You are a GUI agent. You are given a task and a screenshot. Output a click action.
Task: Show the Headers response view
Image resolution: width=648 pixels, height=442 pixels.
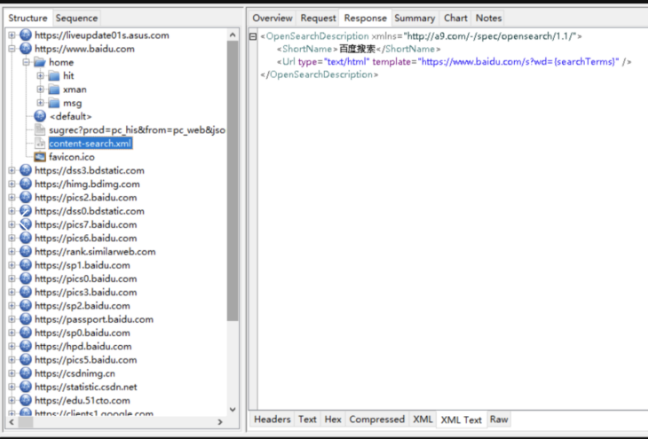(272, 419)
